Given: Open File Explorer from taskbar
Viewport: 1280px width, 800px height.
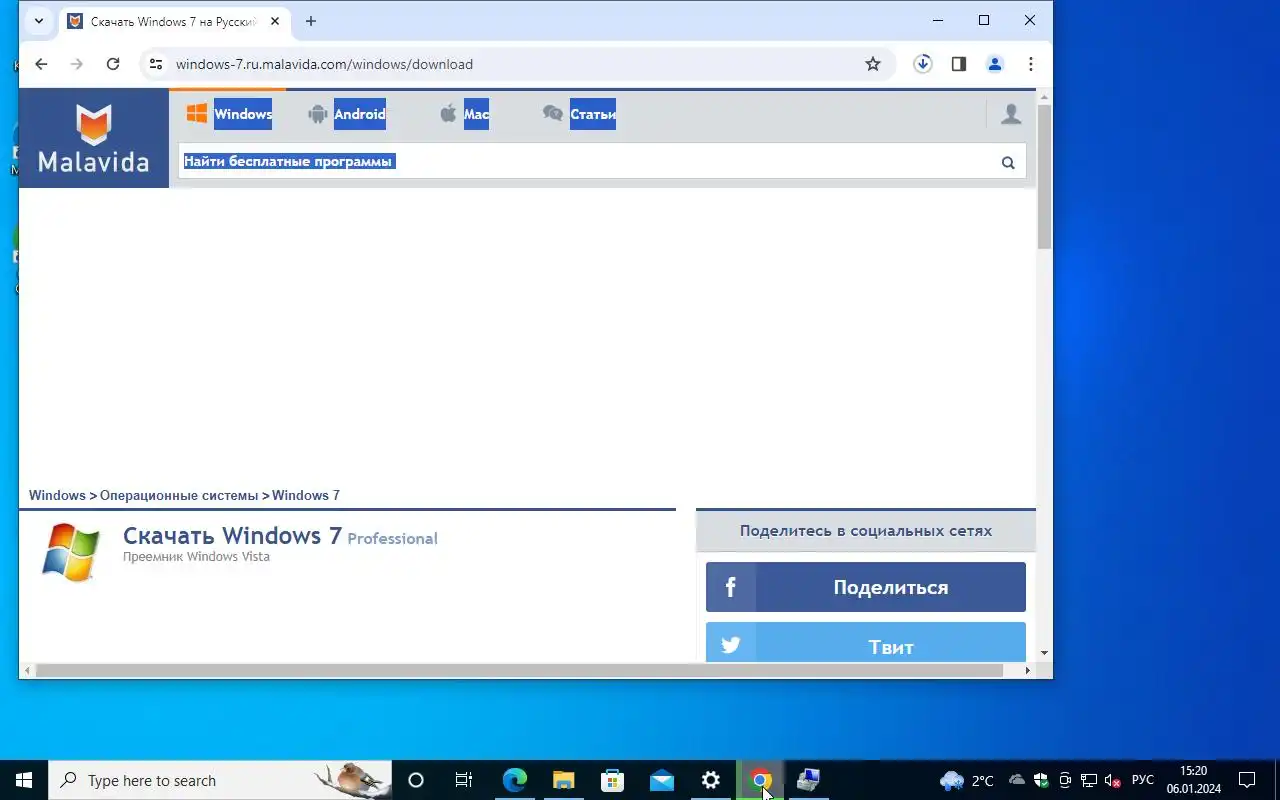Looking at the screenshot, I should (563, 780).
